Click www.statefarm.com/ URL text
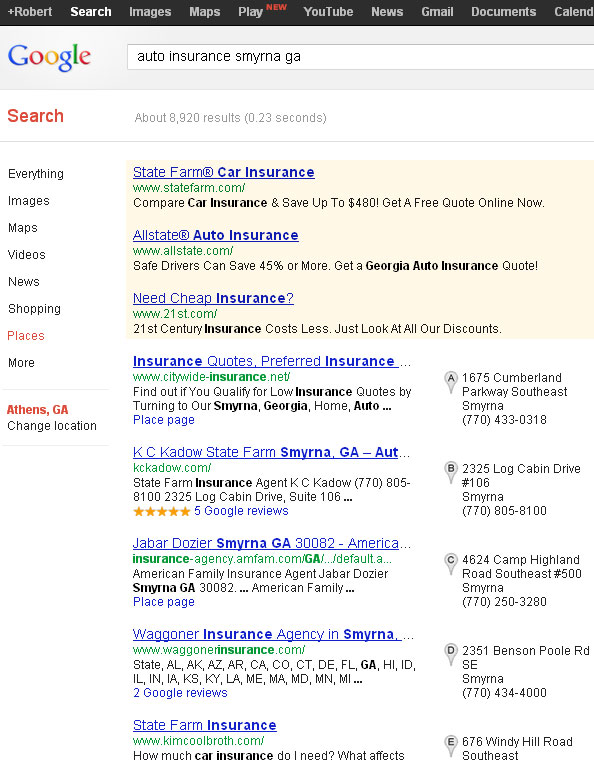 pyautogui.click(x=189, y=188)
